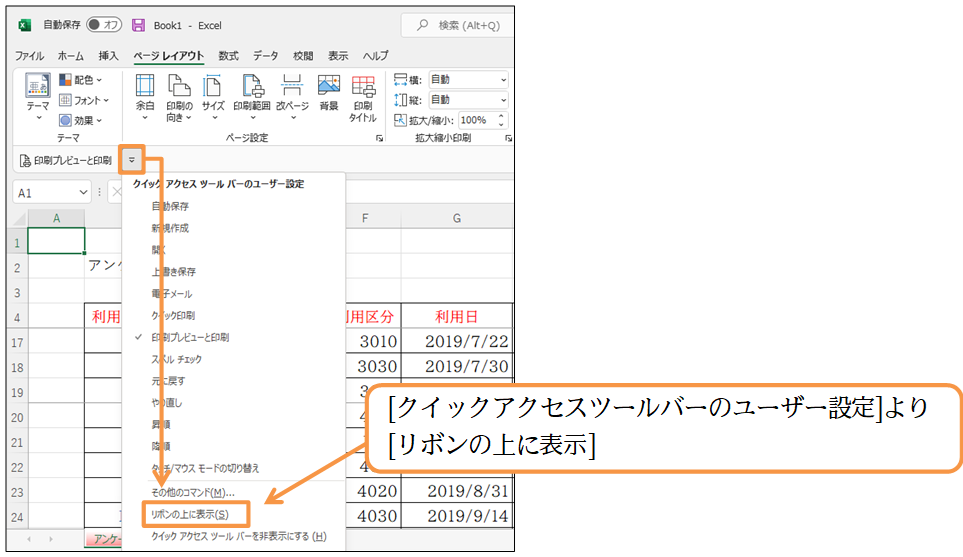Screen dimensions: 963x557
Task: Click cell with value 3010
Action: (373, 341)
